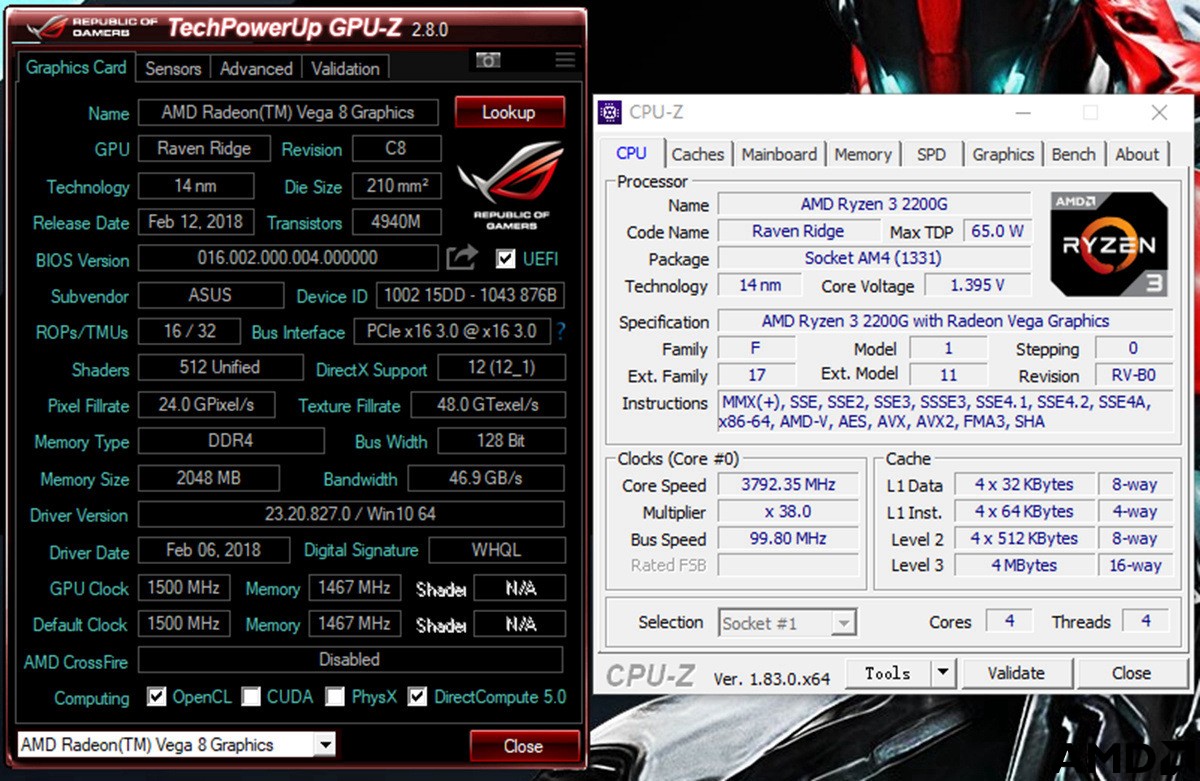Click the Core Speed value '3792.35 MHz'
The image size is (1200, 781).
click(x=786, y=485)
